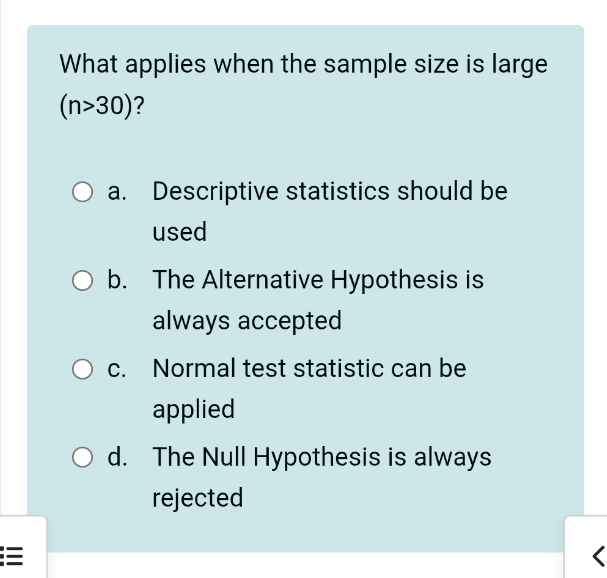Click the 'd.' option letter label

click(117, 456)
